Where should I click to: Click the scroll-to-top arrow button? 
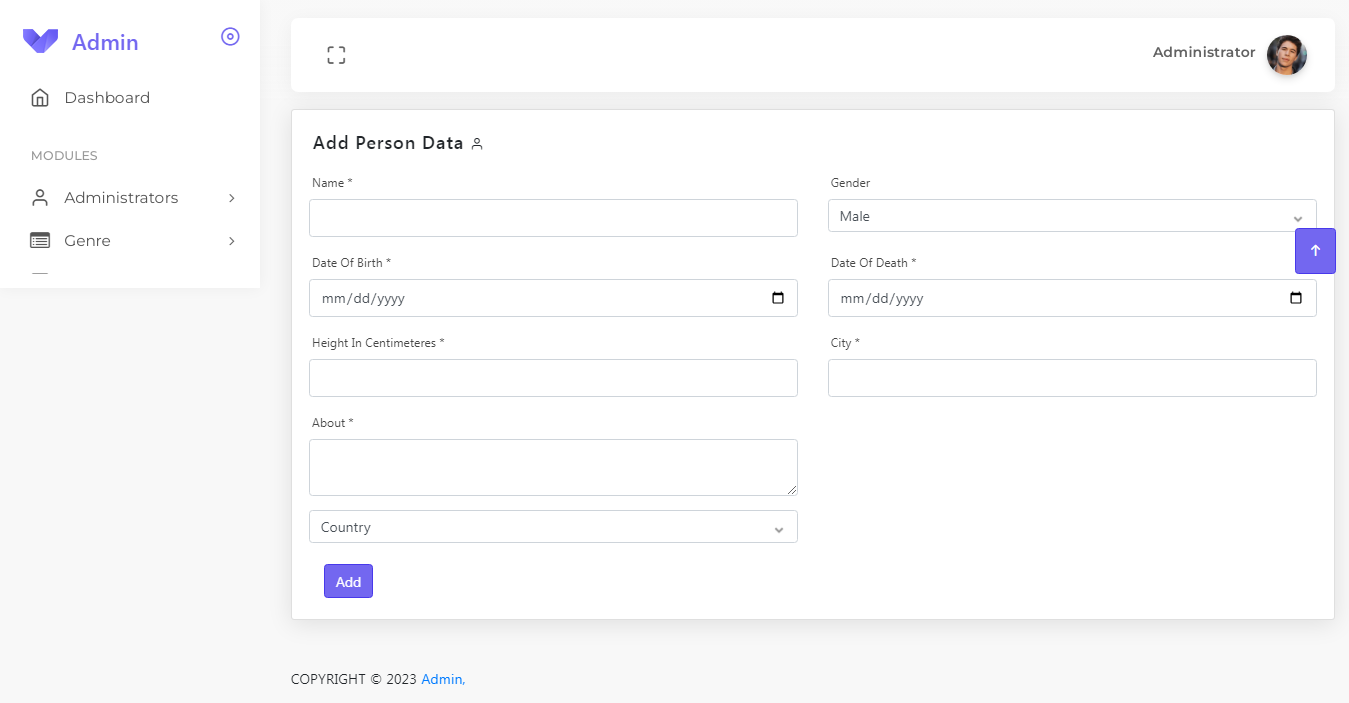coord(1315,251)
